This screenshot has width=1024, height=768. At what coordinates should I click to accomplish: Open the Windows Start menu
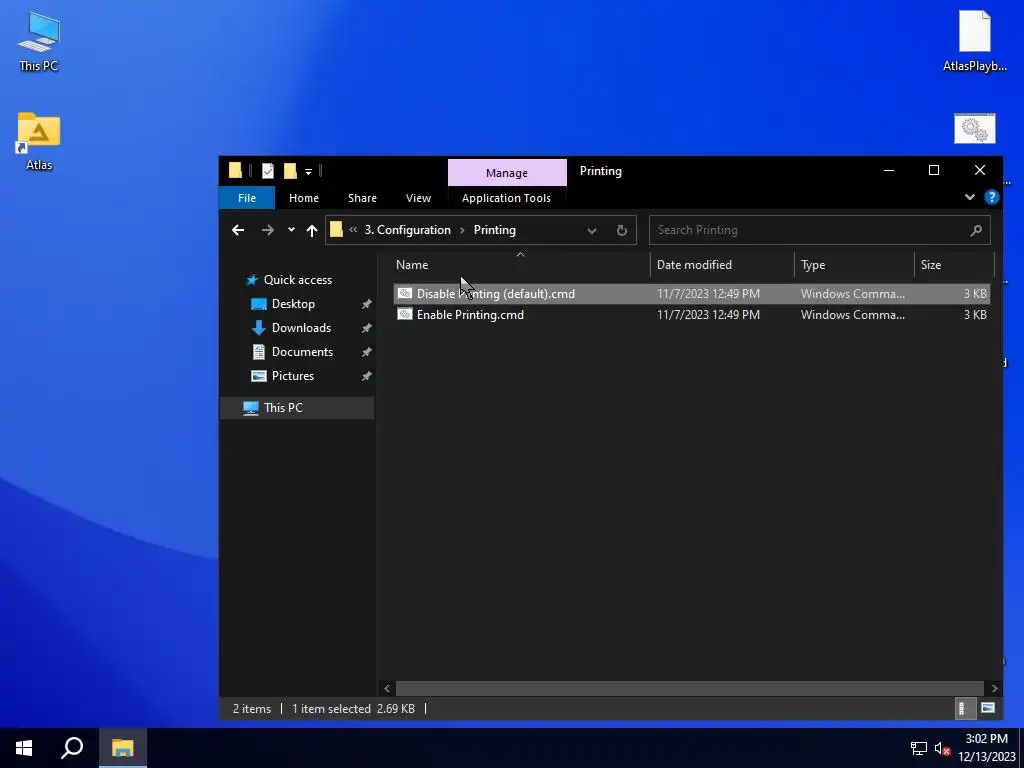click(x=24, y=748)
